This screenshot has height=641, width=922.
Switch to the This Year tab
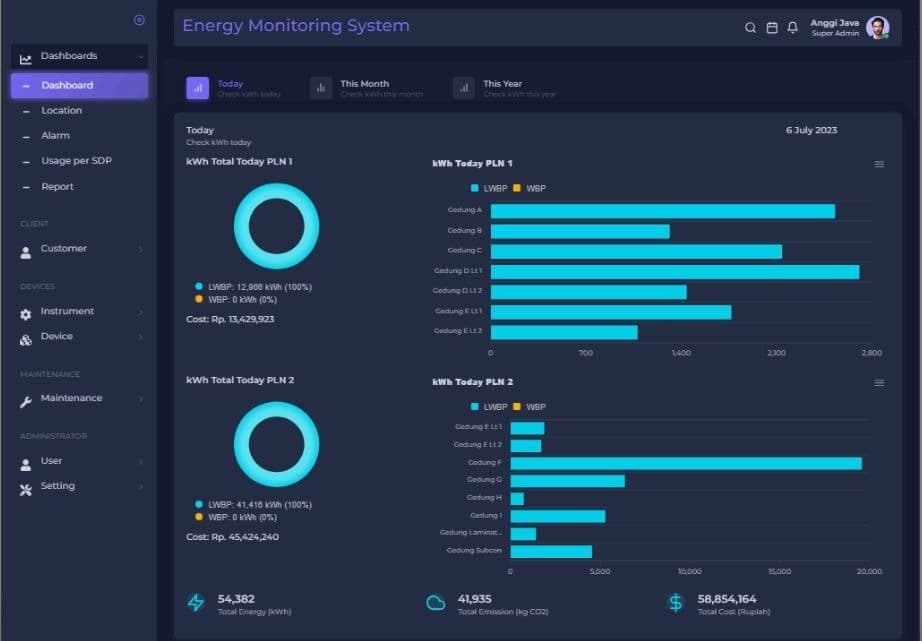pyautogui.click(x=505, y=88)
